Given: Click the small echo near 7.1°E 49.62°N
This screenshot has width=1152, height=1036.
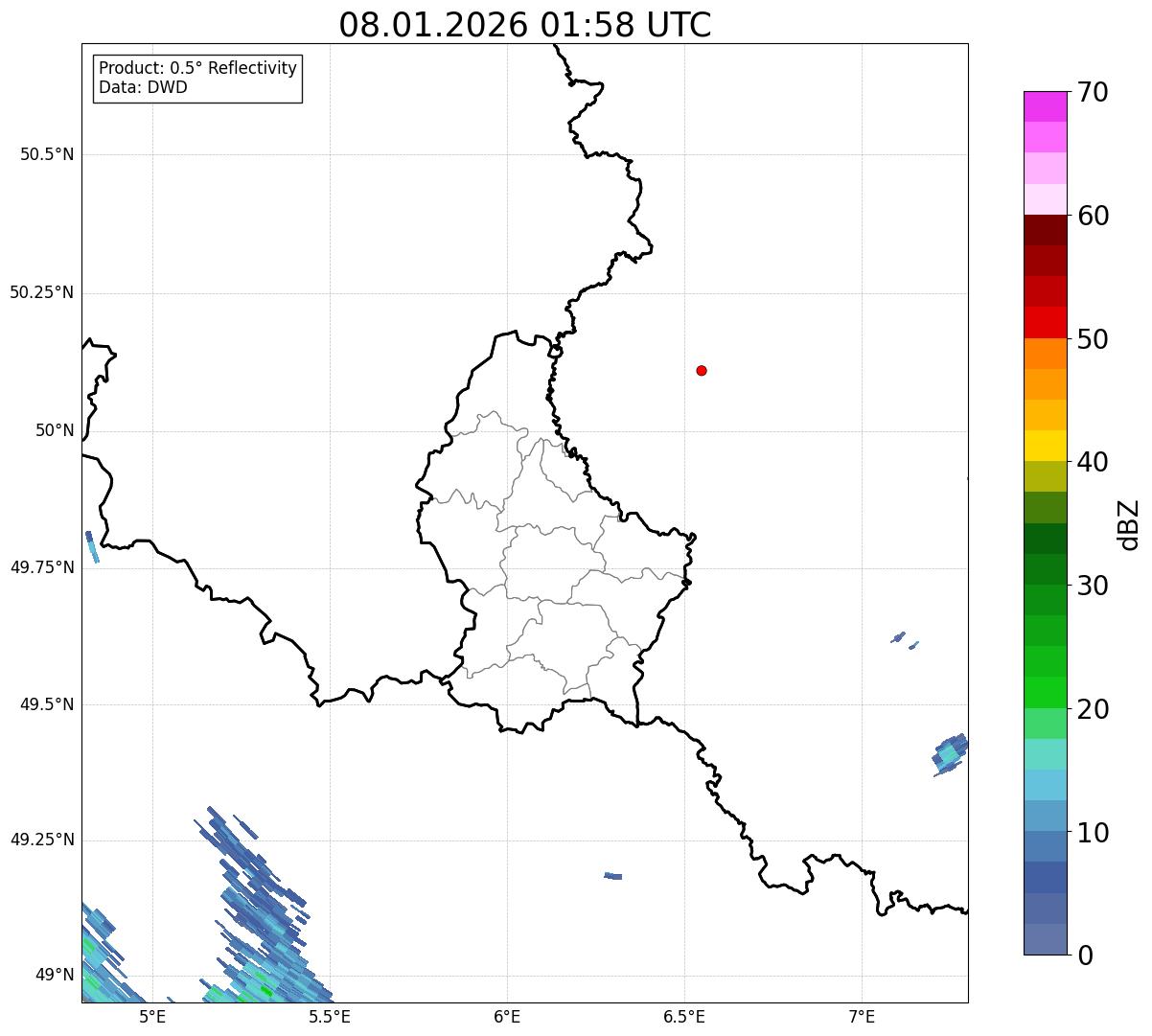Looking at the screenshot, I should 899,637.
